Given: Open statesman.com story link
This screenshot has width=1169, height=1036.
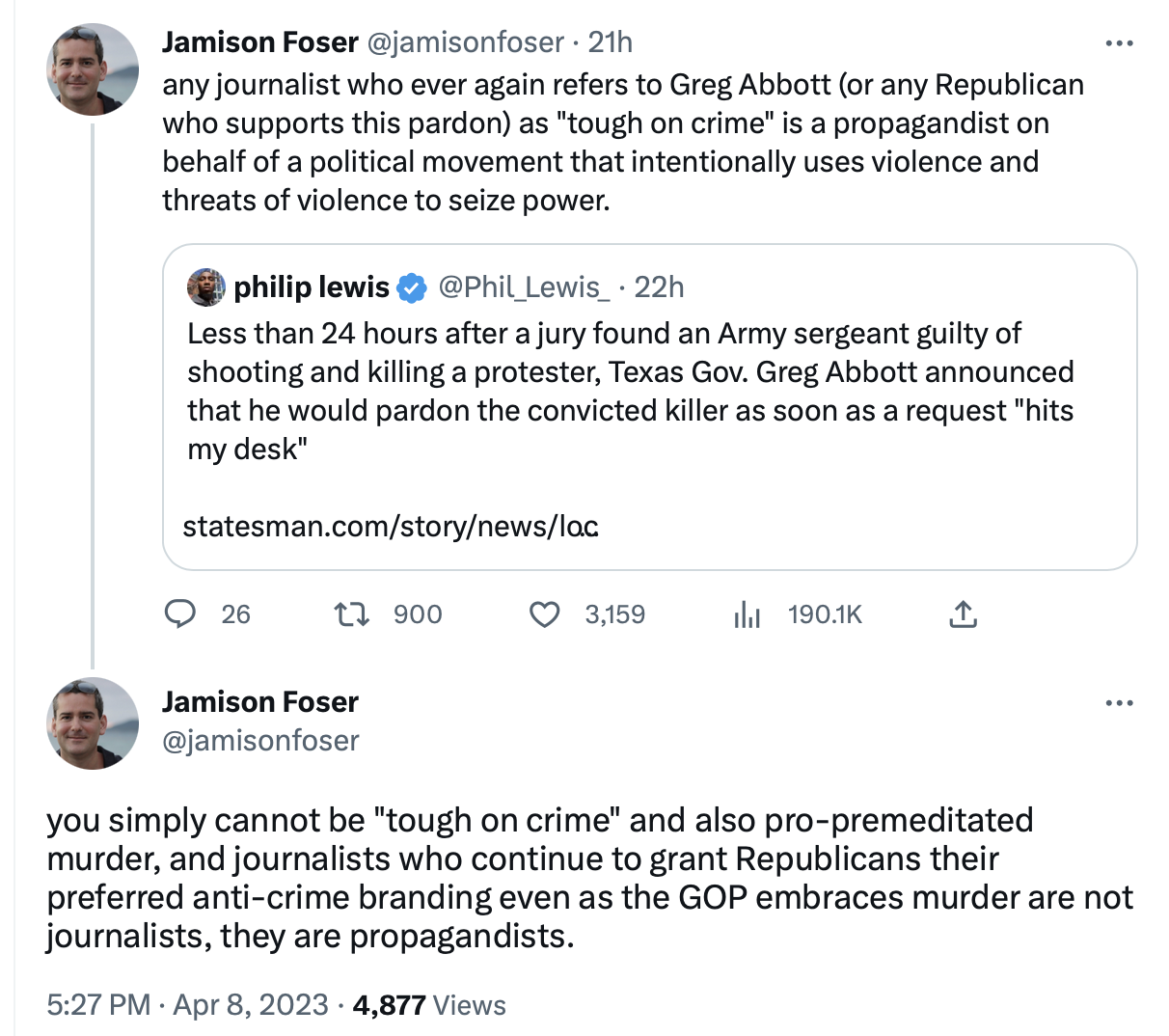Looking at the screenshot, I should pyautogui.click(x=391, y=526).
